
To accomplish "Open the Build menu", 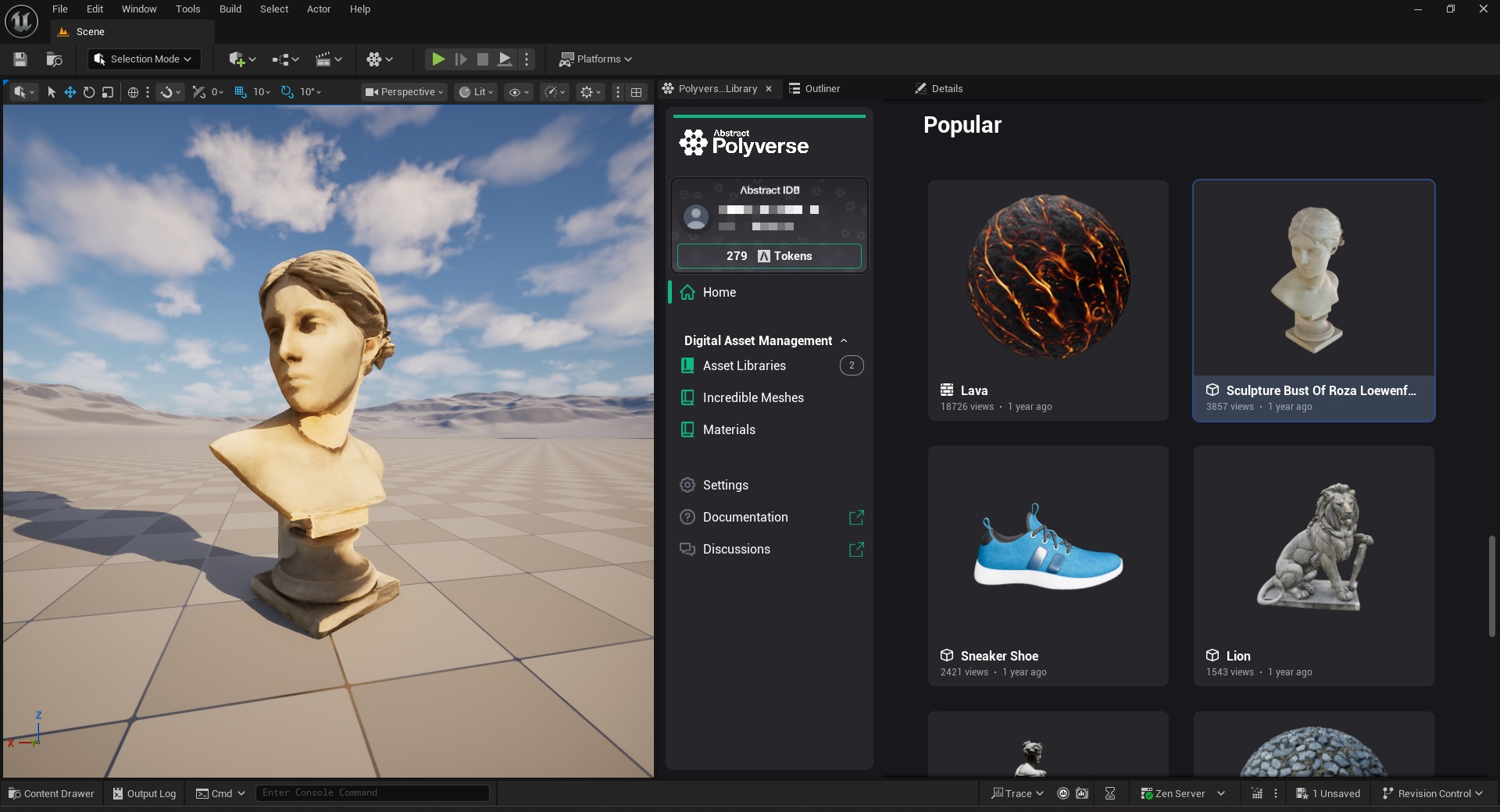I will pos(230,9).
